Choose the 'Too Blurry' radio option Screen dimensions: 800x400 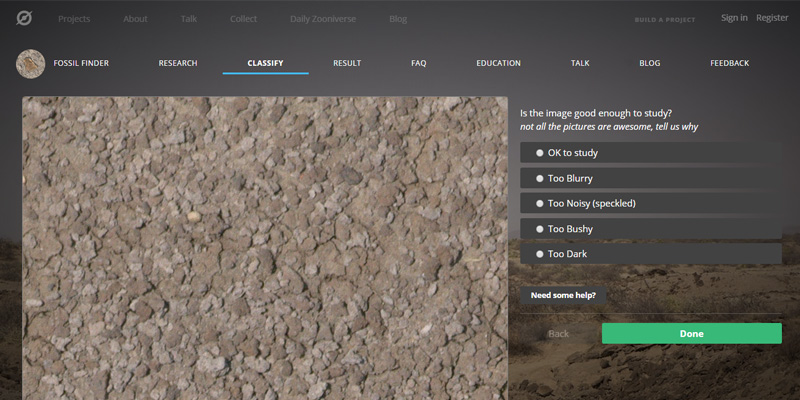570,178
